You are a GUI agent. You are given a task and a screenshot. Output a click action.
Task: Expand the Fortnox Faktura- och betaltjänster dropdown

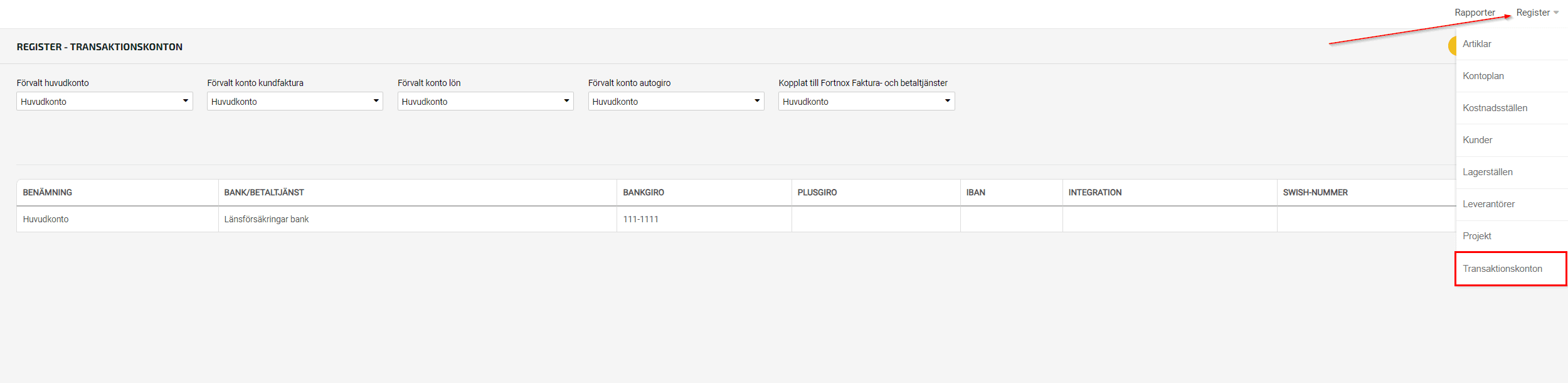[x=867, y=101]
